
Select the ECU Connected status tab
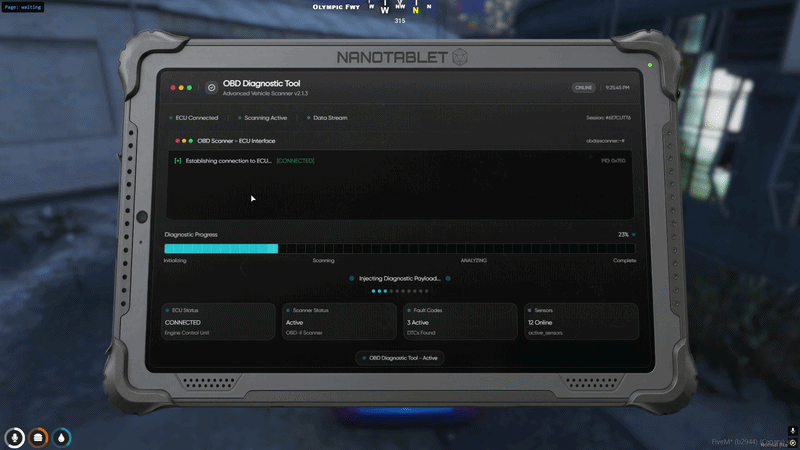(194, 118)
